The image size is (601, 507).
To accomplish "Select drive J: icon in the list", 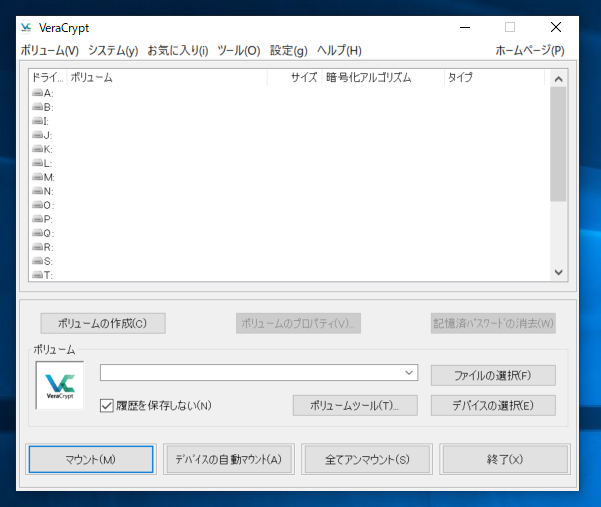I will [38, 135].
